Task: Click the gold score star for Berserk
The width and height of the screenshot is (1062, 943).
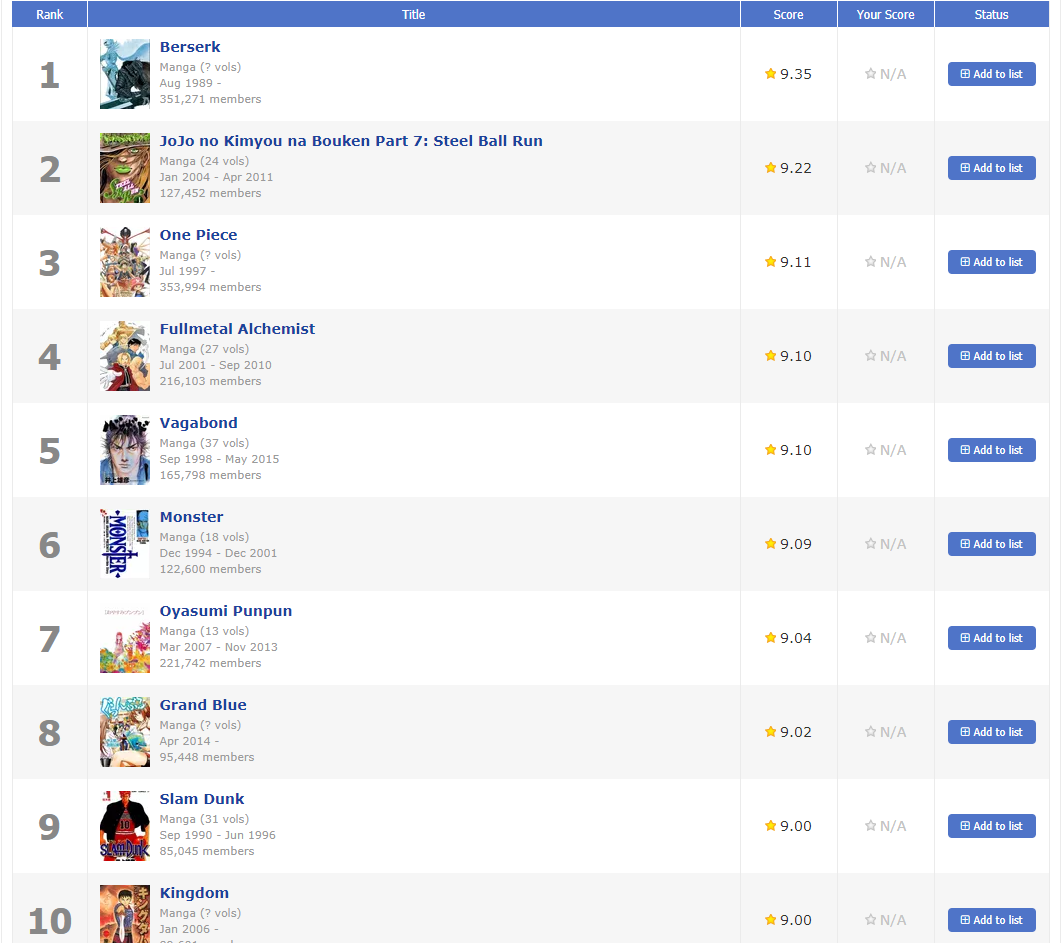Action: pyautogui.click(x=770, y=73)
